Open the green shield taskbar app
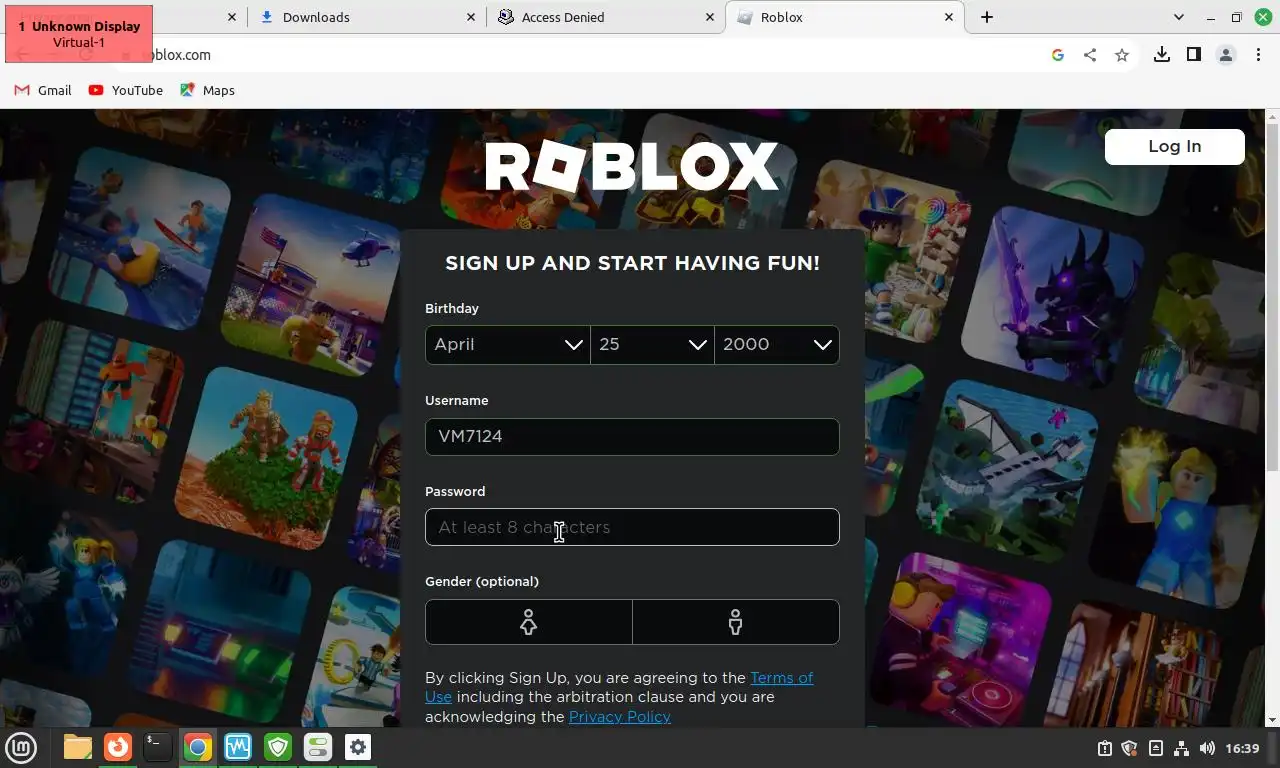 pos(278,747)
